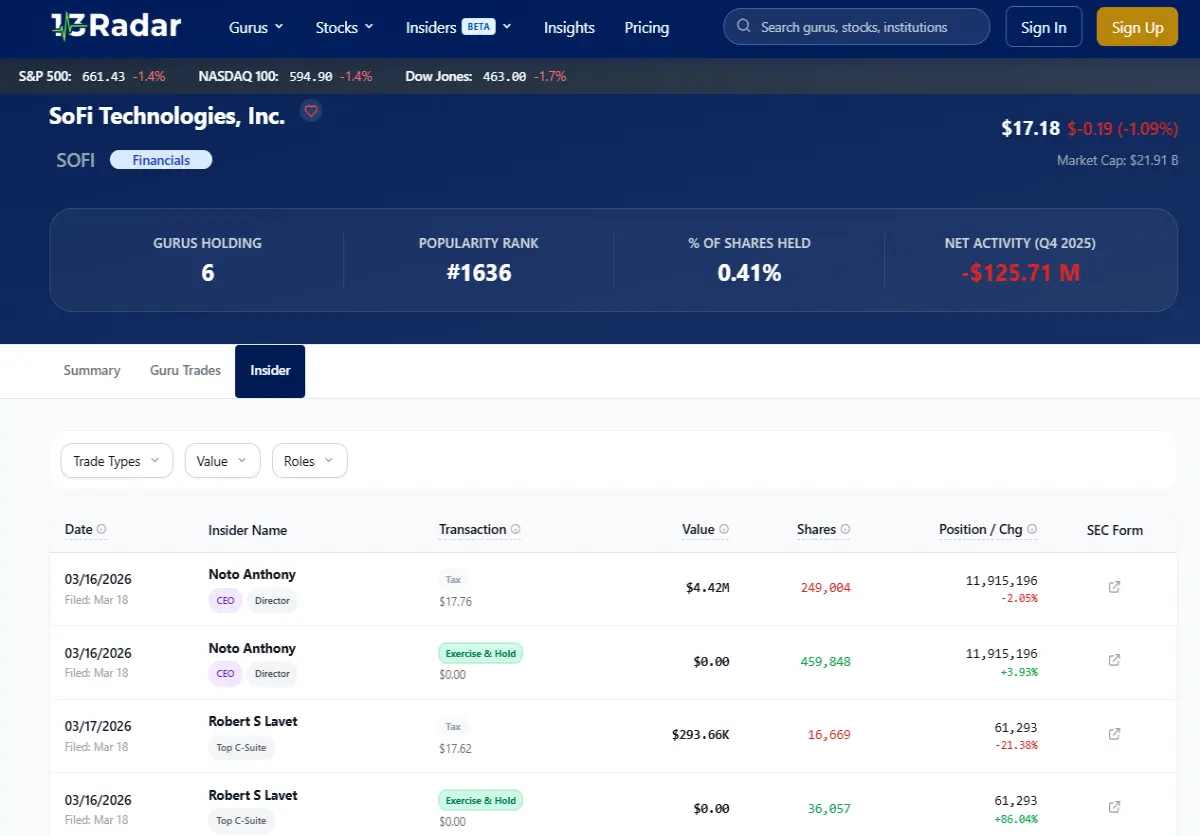Click the NASDAQ 100 ticker entry
1200x836 pixels.
[286, 76]
